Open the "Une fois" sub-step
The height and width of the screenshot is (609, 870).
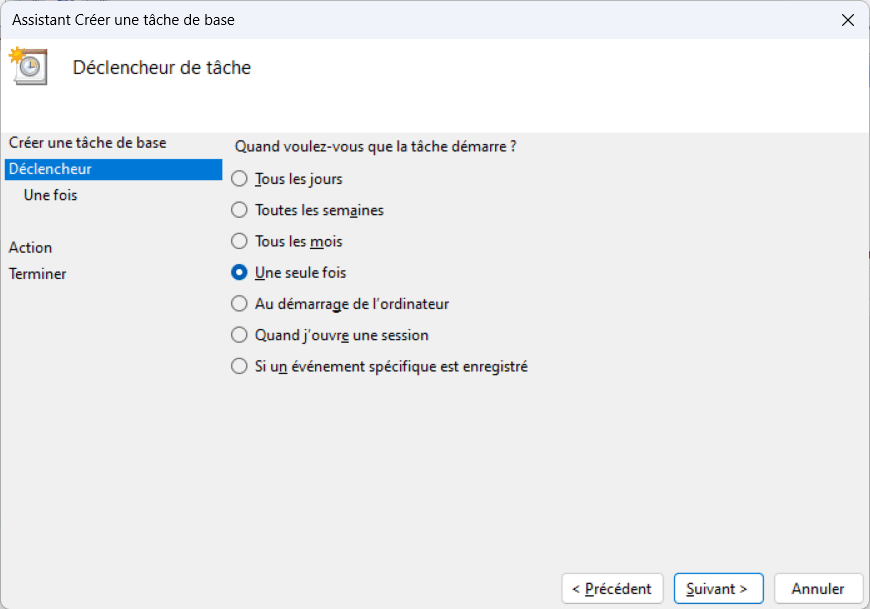coord(51,195)
